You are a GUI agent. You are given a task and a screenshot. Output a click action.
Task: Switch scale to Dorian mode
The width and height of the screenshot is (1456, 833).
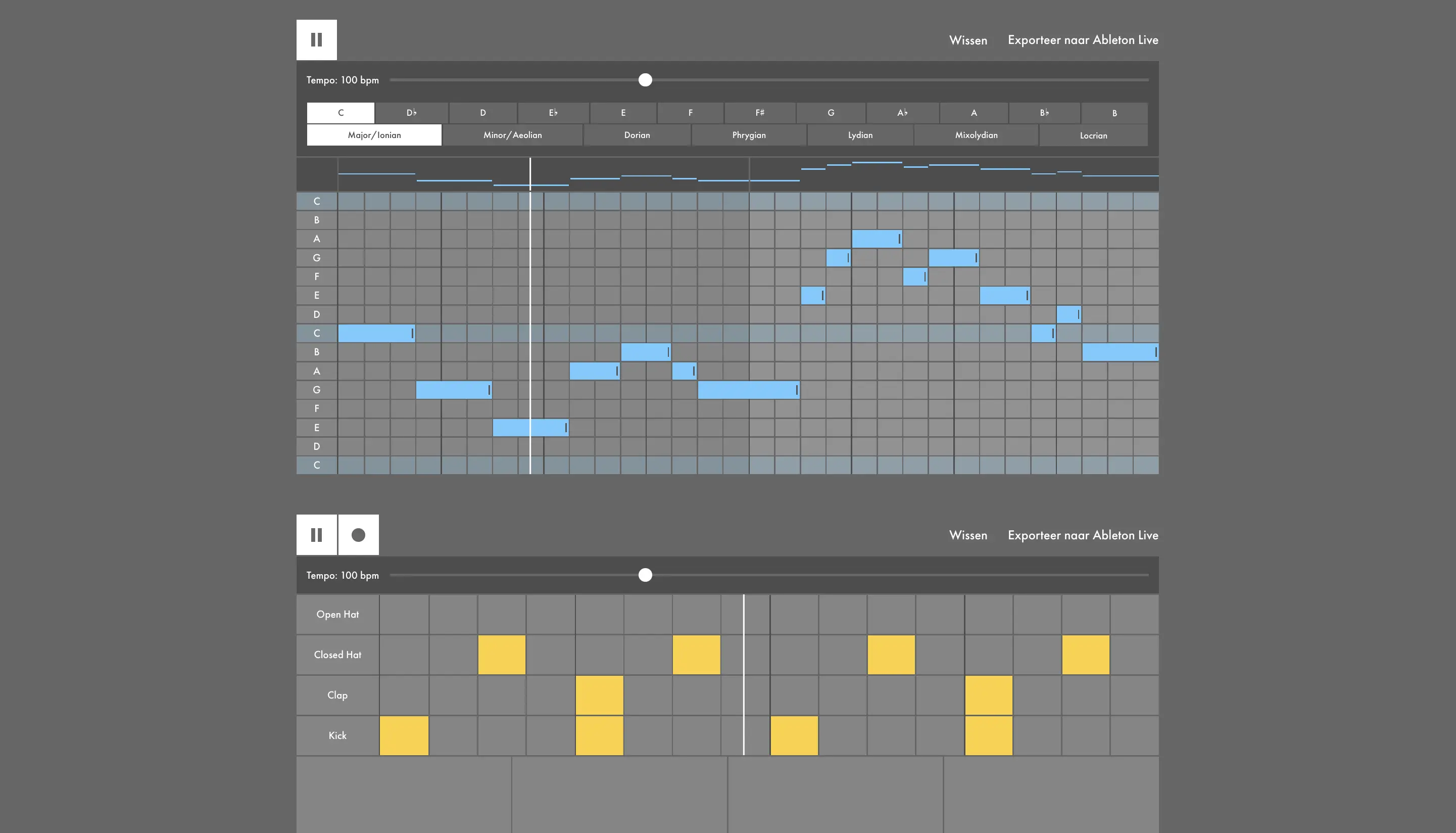pos(637,135)
